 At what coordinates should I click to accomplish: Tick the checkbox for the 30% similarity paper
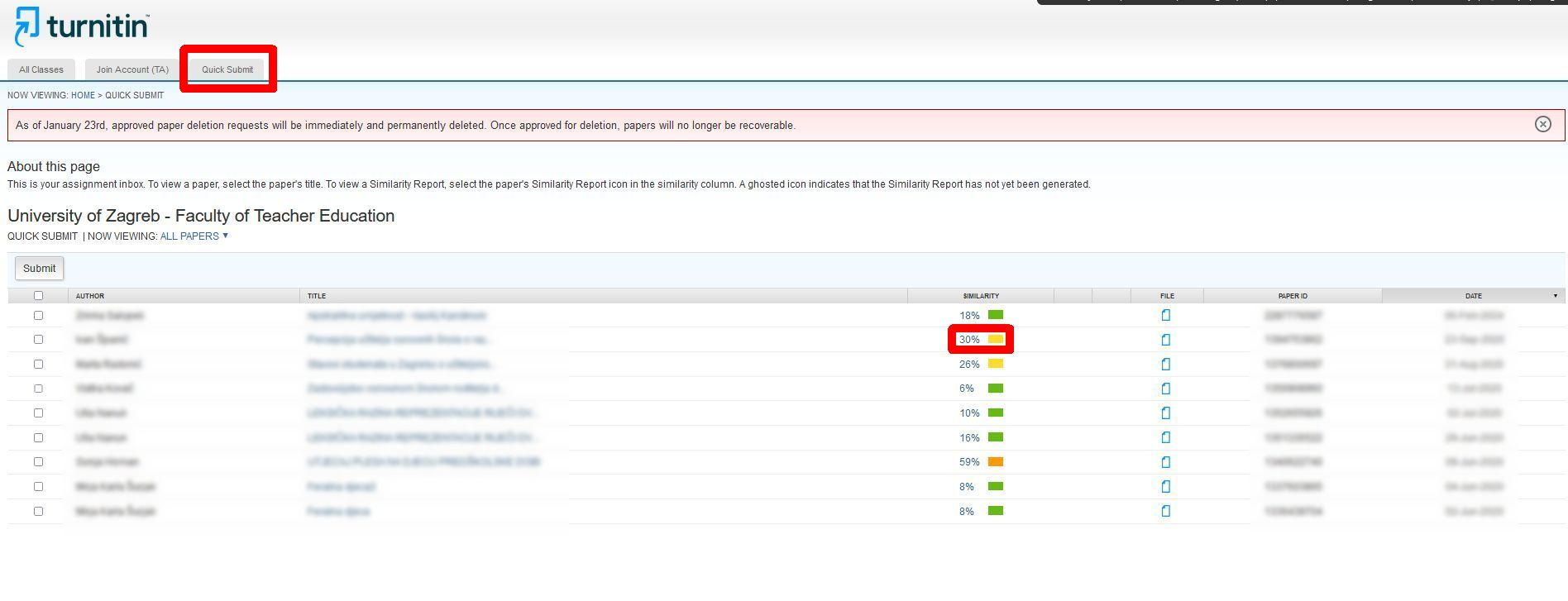(38, 339)
